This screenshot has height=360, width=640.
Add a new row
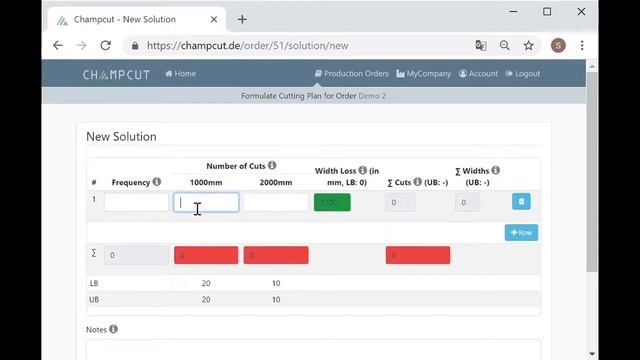pyautogui.click(x=521, y=233)
